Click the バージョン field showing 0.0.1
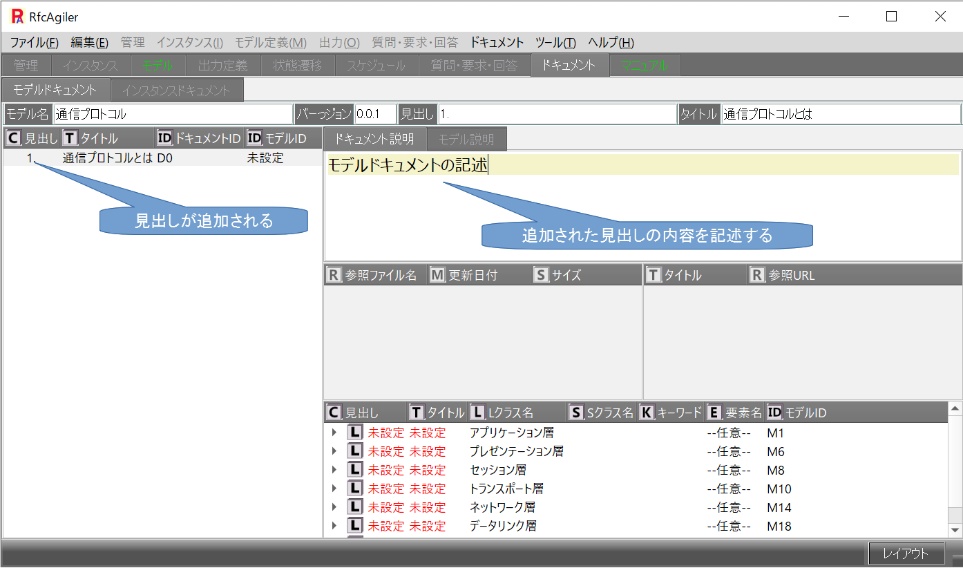This screenshot has height=568, width=963. (375, 114)
